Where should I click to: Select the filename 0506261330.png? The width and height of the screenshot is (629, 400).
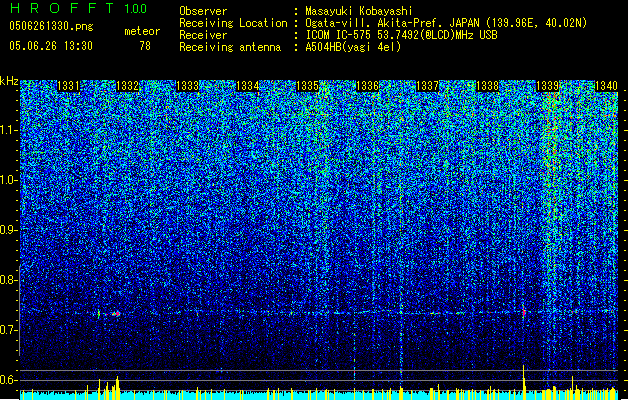(x=51, y=26)
